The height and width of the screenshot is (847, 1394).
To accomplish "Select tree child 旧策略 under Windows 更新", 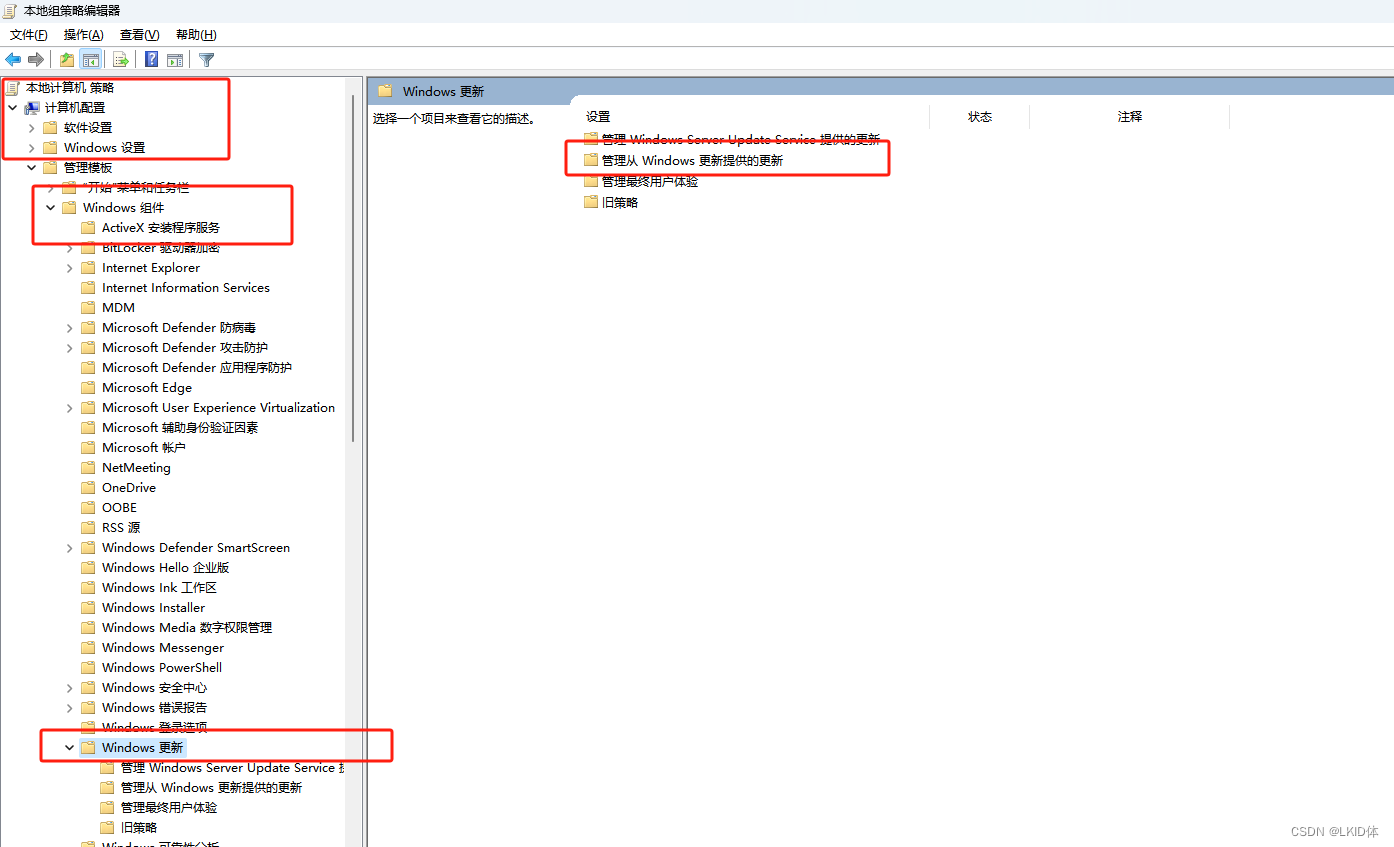I will (139, 828).
